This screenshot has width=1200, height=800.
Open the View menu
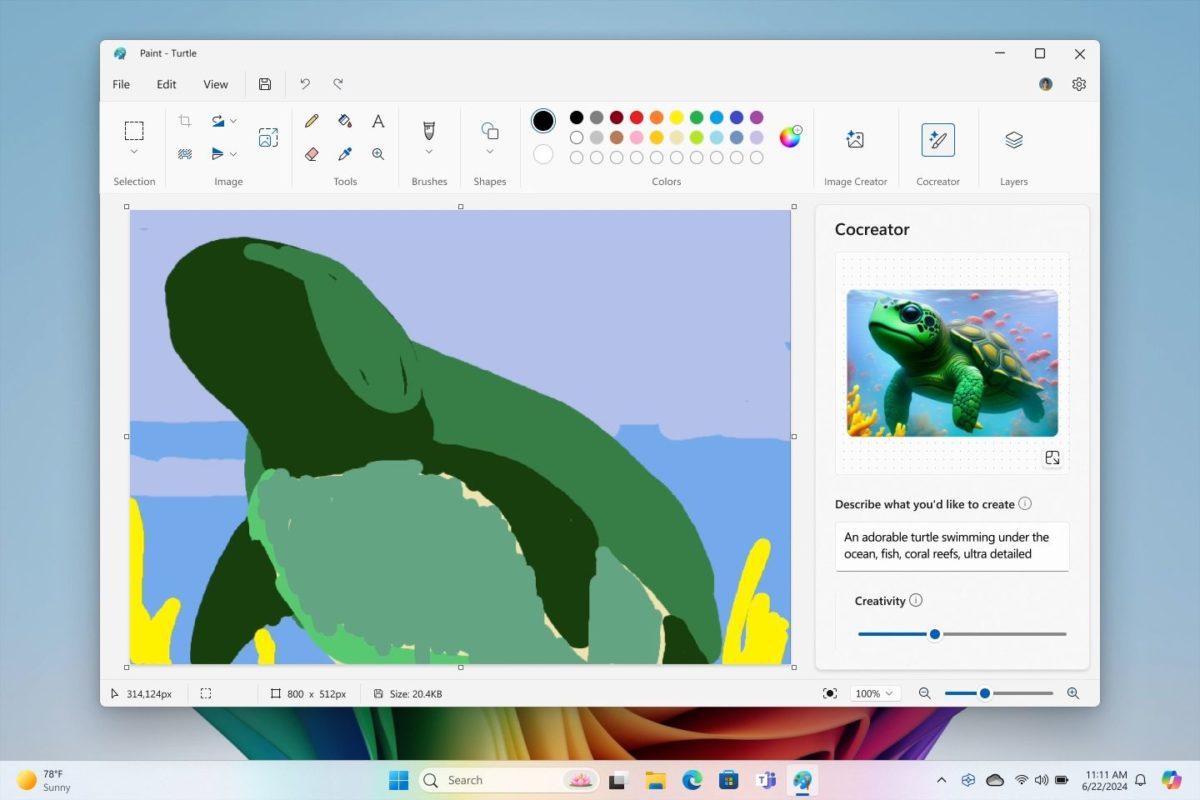pos(216,84)
